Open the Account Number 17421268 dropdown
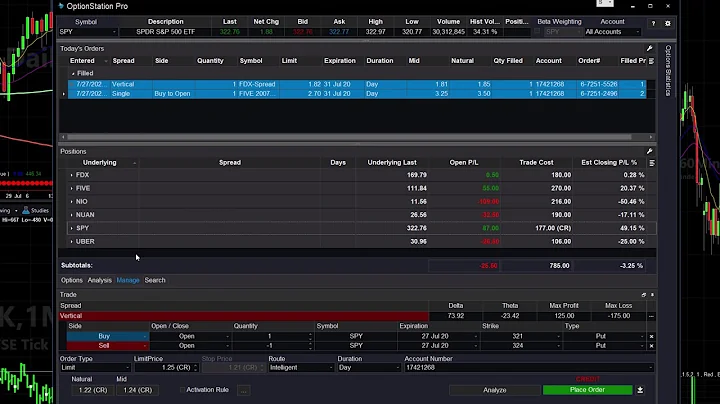Viewport: 720px width, 404px height. click(650, 368)
